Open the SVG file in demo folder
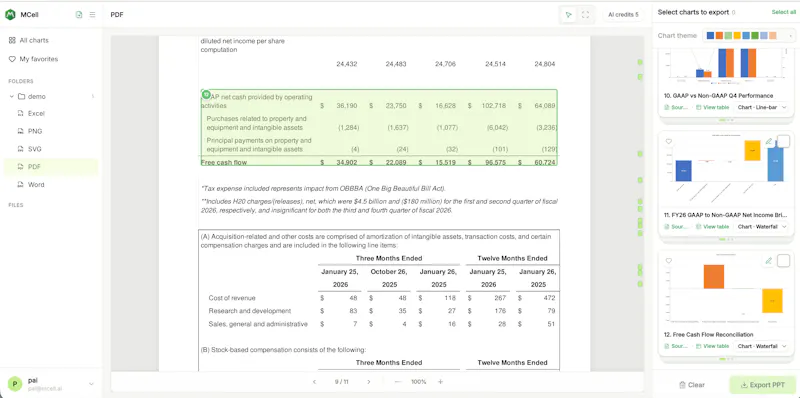The image size is (800, 398). 35,149
